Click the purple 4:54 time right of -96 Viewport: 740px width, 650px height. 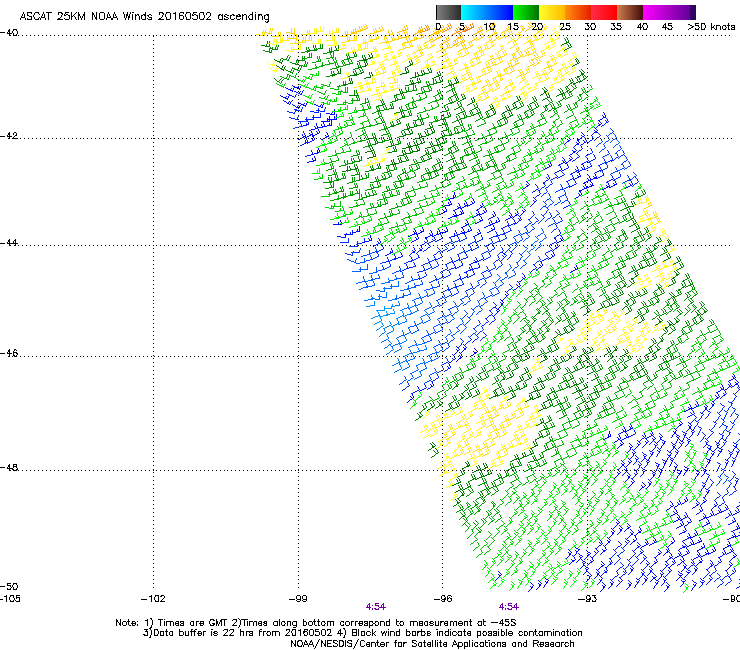[509, 607]
